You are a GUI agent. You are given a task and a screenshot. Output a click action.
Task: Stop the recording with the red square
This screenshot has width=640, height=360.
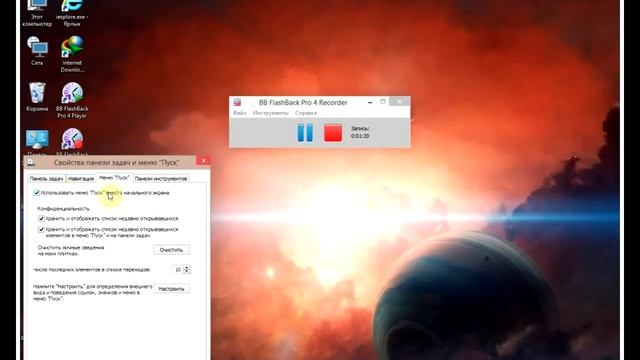[x=333, y=133]
